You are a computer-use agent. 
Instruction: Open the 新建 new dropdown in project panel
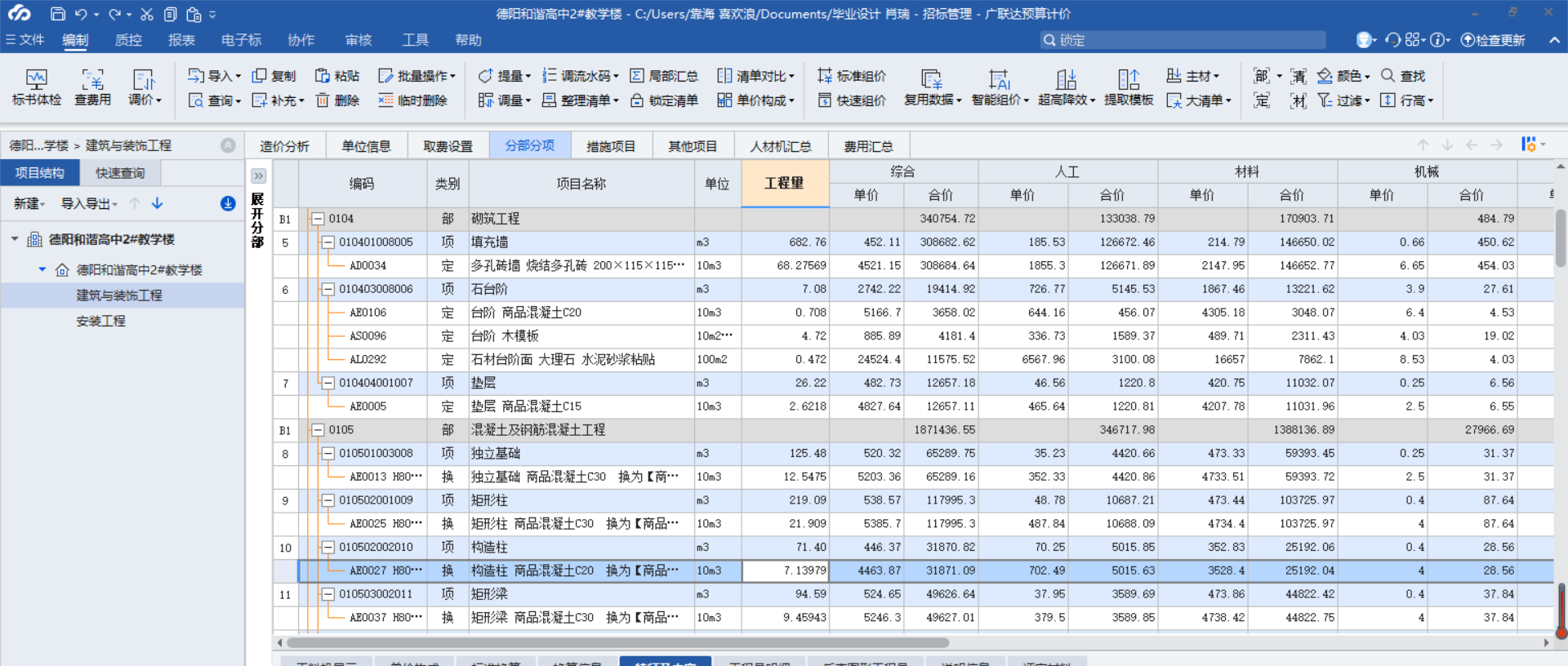(29, 203)
